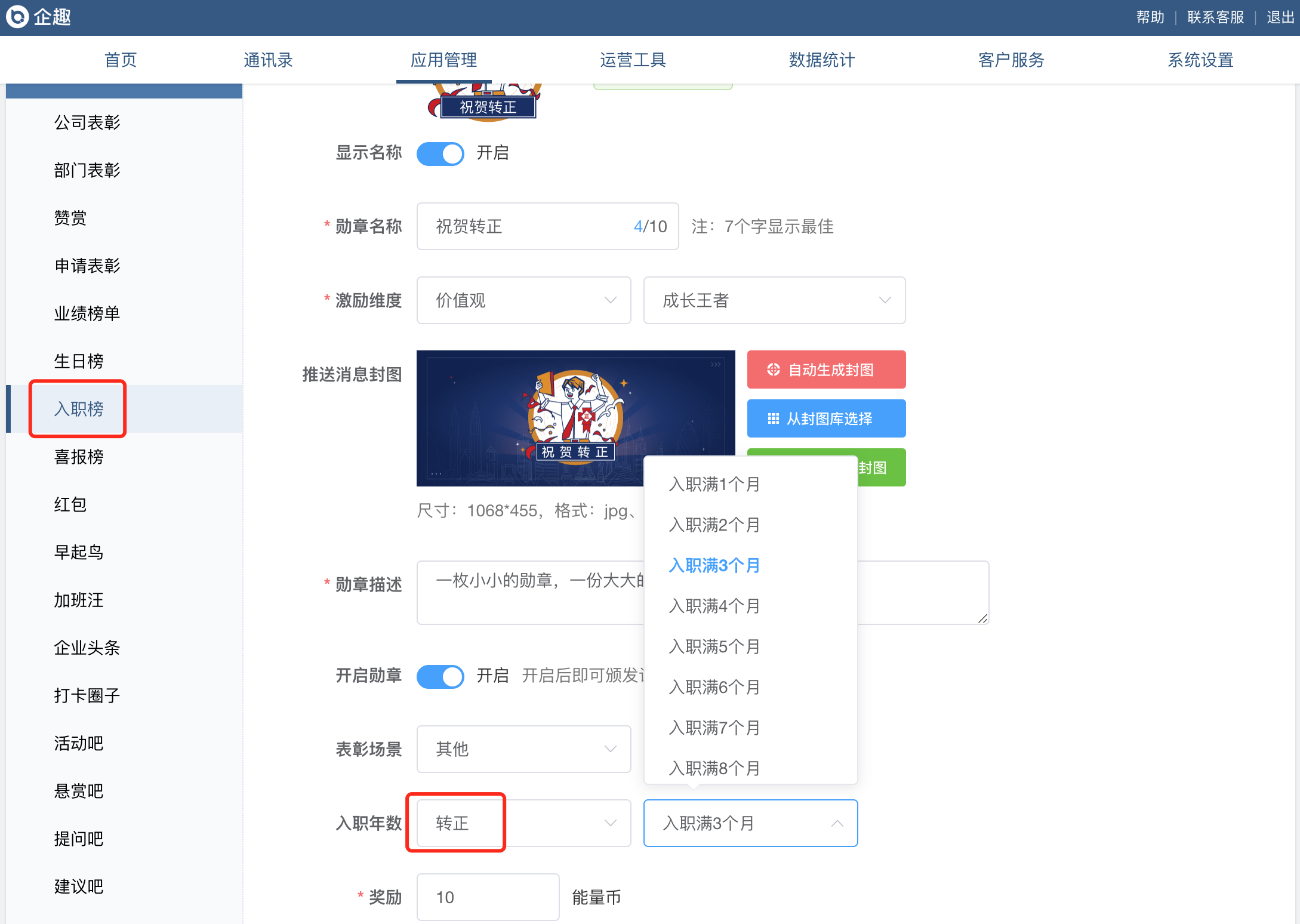Collapse the 入职满3个月 dropdown
Image resolution: width=1300 pixels, height=924 pixels.
point(750,823)
